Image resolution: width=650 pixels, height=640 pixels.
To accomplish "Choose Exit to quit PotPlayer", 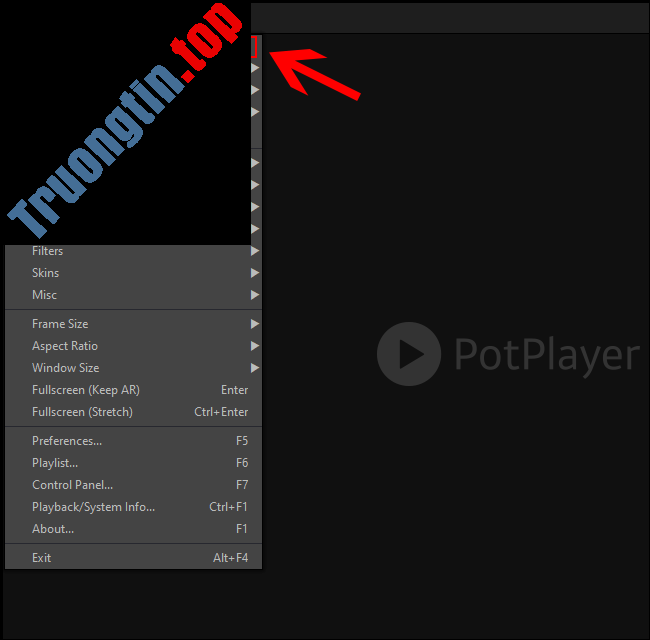I will coord(42,558).
